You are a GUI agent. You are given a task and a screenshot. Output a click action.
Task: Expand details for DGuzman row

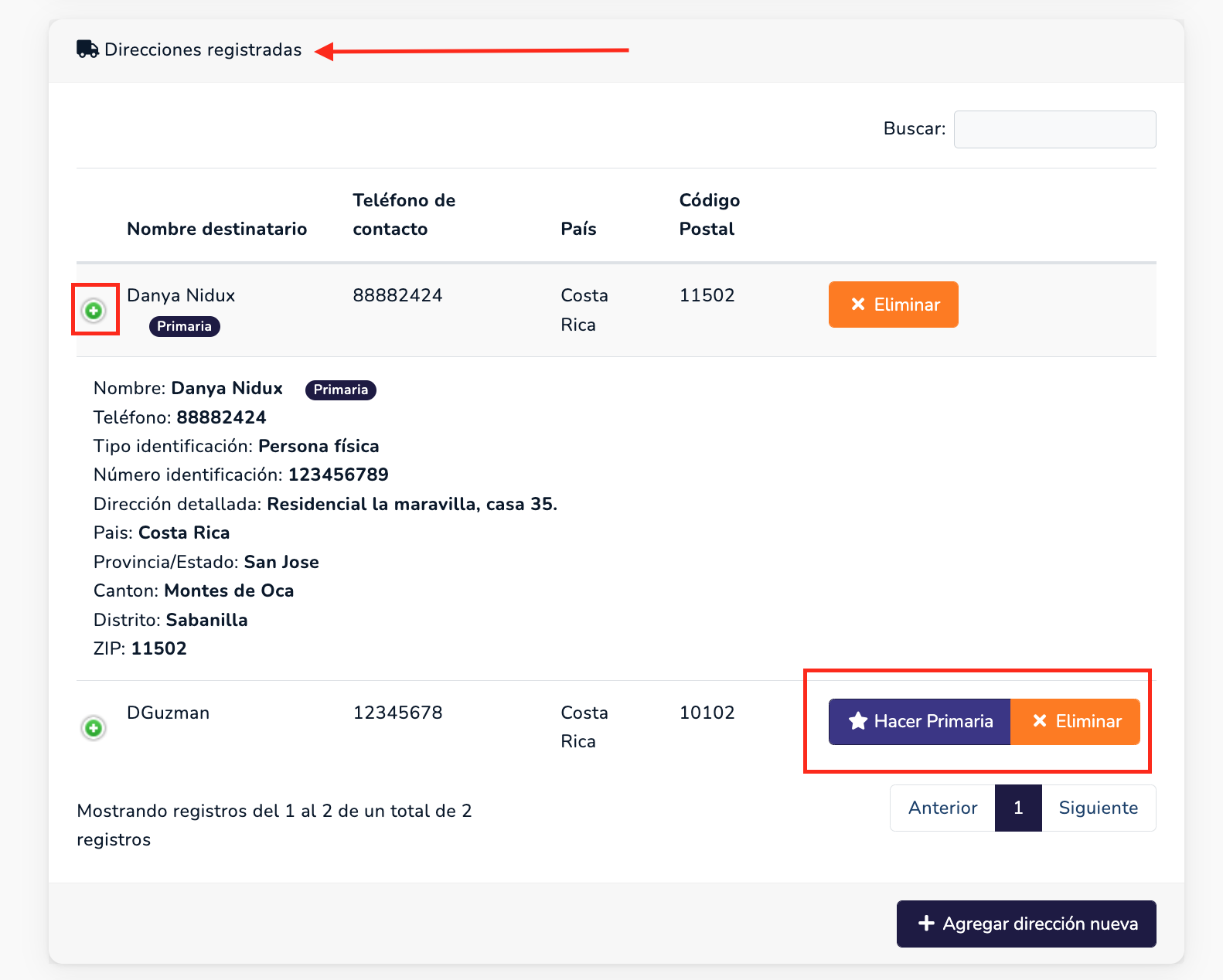[x=94, y=728]
